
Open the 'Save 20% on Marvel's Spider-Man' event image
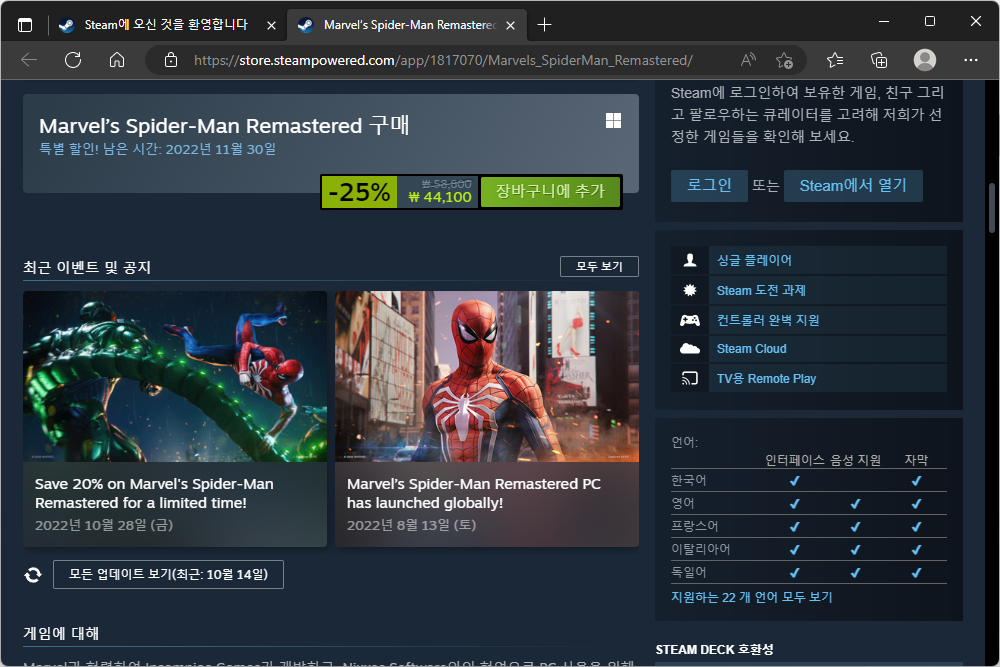(x=175, y=376)
